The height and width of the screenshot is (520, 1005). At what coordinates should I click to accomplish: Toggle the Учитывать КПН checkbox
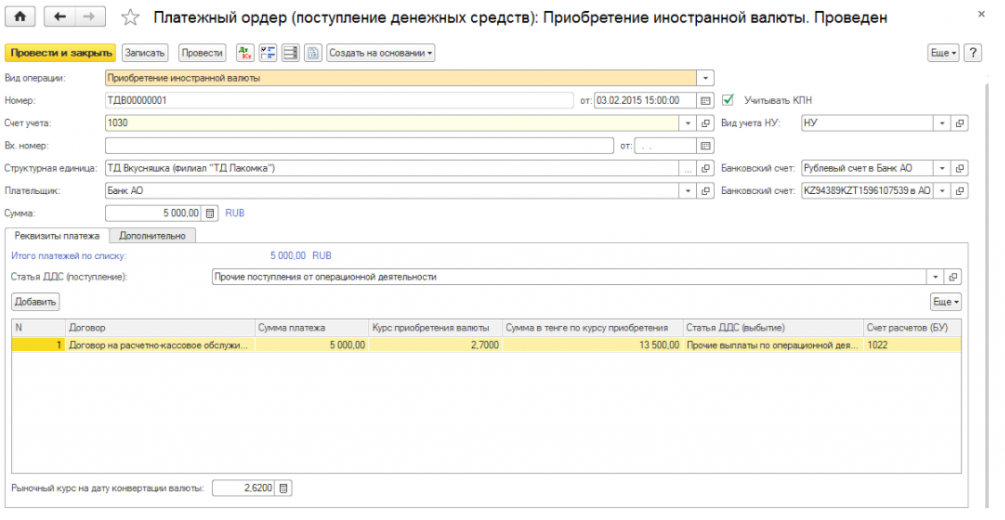pyautogui.click(x=728, y=100)
